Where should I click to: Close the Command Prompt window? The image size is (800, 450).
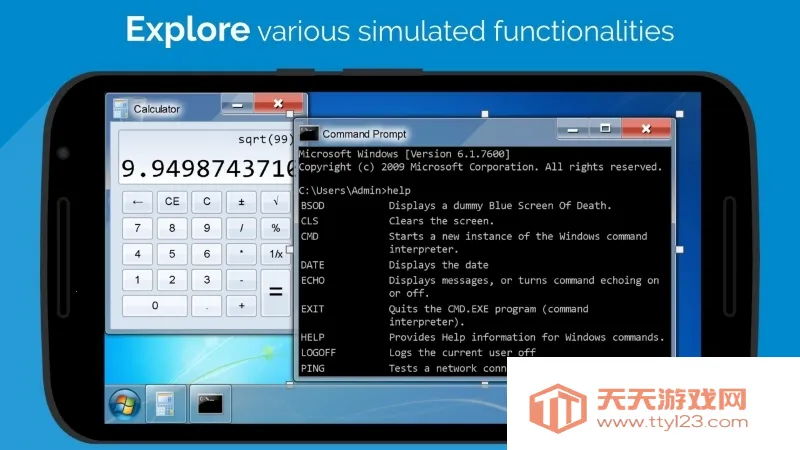[646, 129]
